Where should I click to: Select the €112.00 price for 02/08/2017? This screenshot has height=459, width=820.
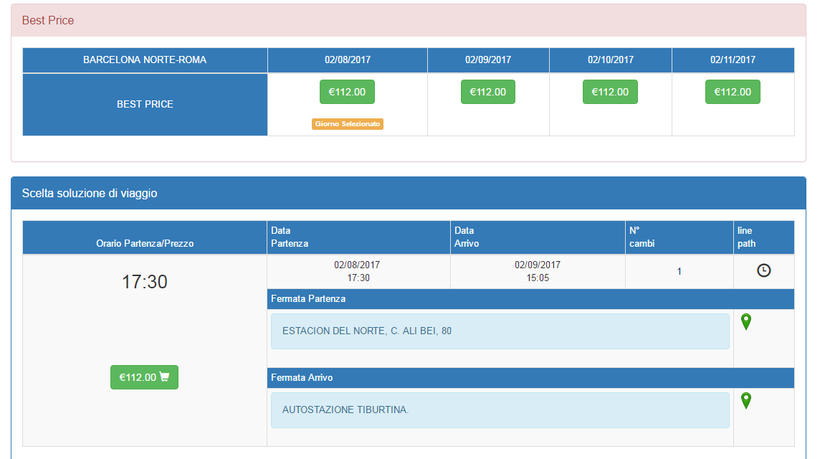pos(347,92)
